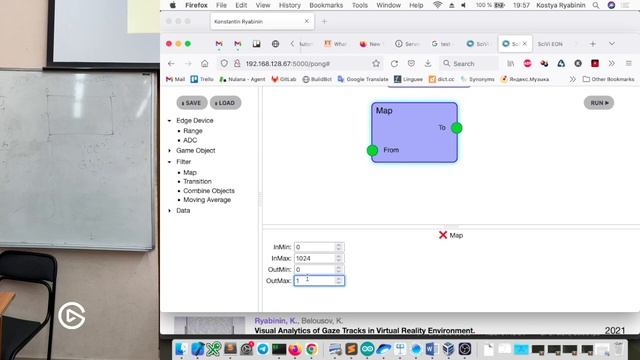Open the Linguee bookmark
Image resolution: width=640 pixels, height=360 pixels.
[408, 79]
